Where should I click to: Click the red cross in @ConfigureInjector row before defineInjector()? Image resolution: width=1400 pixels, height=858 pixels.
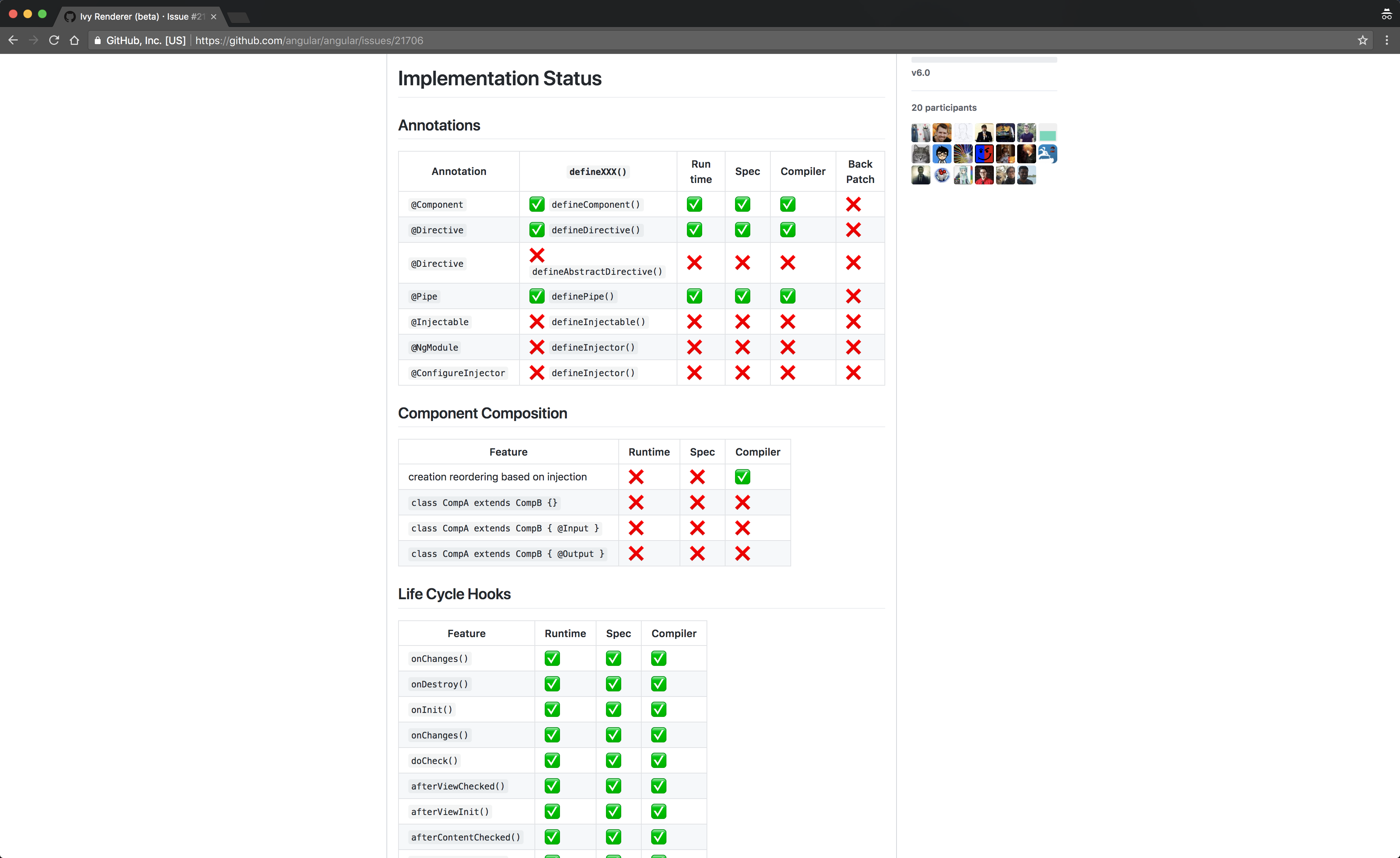pos(537,373)
